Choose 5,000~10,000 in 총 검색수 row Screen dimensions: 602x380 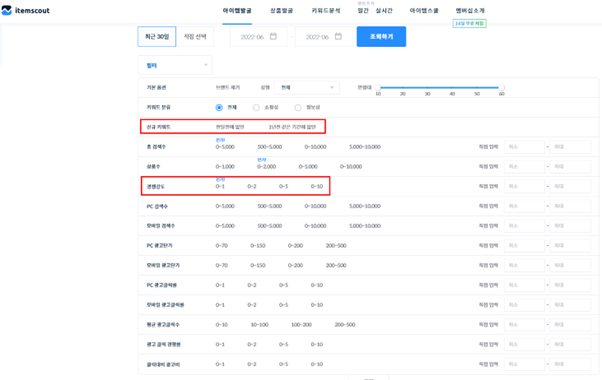[365, 147]
